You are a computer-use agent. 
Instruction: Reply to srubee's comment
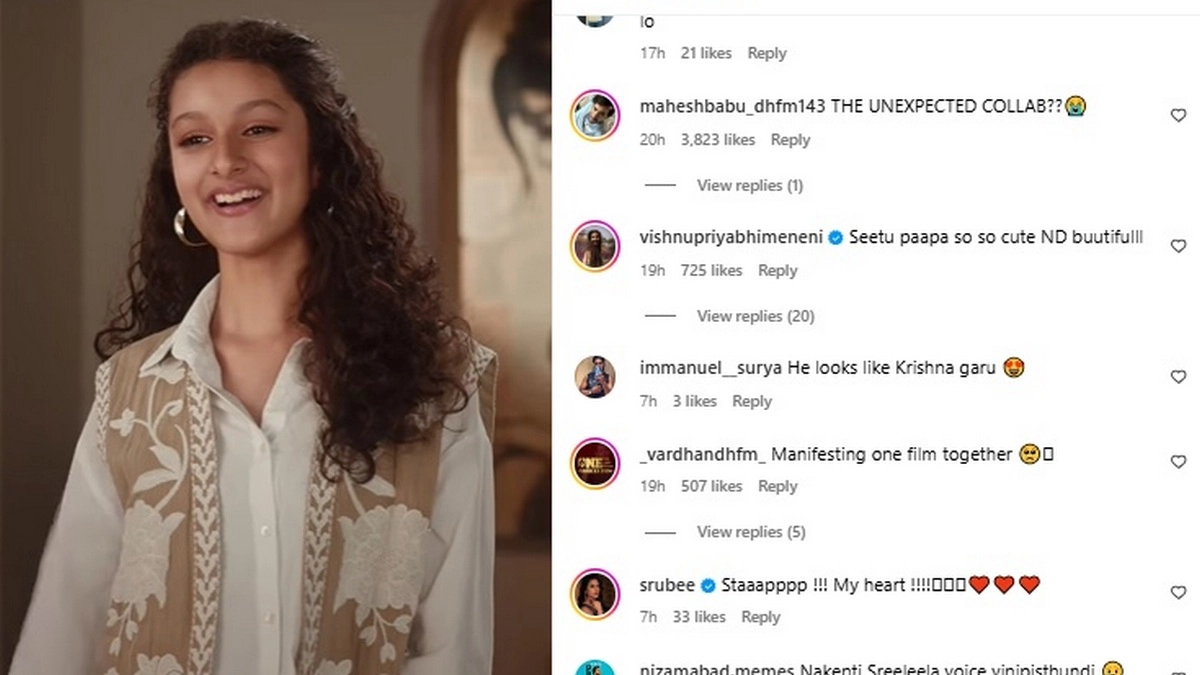click(x=760, y=617)
